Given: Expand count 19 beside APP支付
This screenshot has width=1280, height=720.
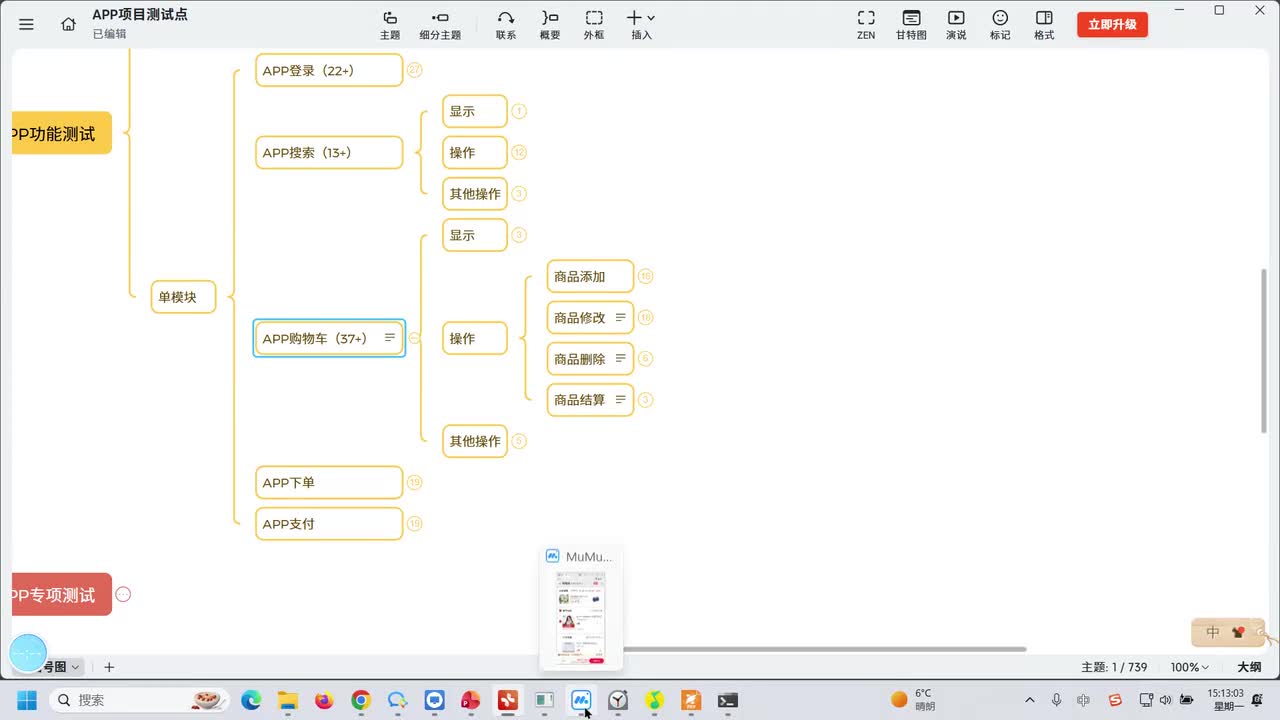Looking at the screenshot, I should click(x=414, y=523).
